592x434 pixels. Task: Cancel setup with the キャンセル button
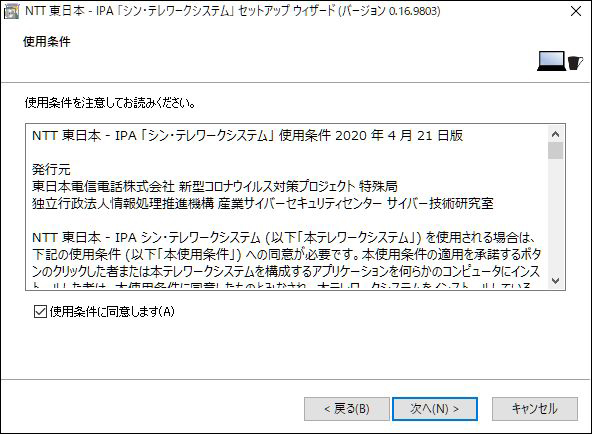(x=535, y=409)
